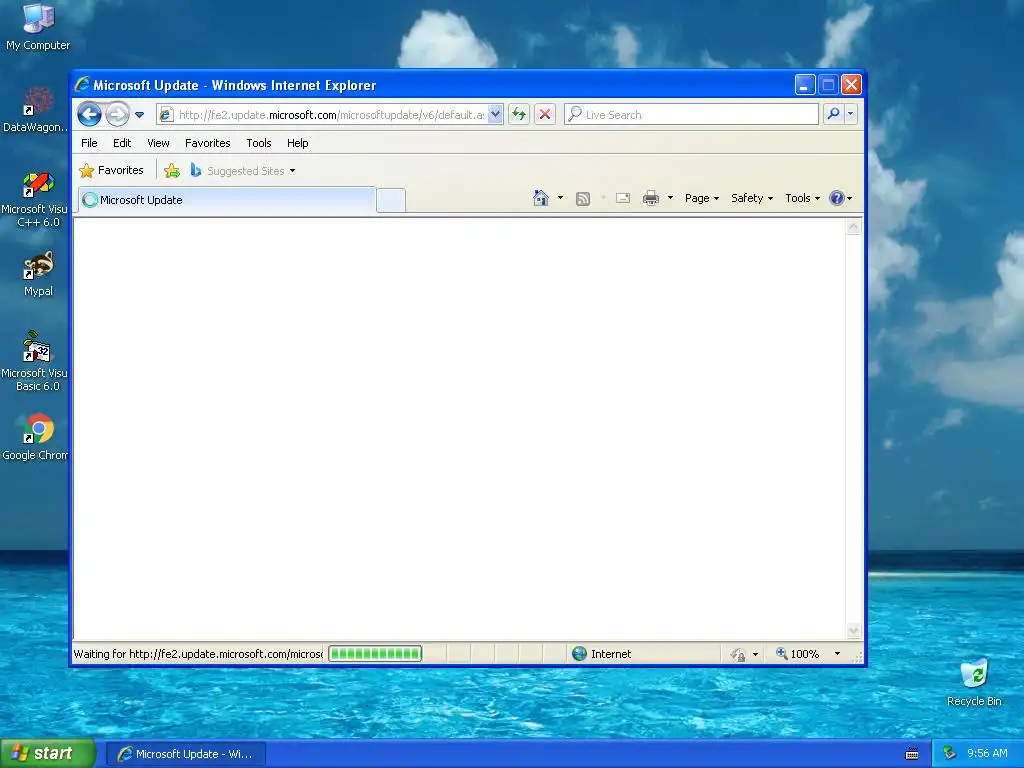This screenshot has width=1024, height=768.
Task: Click the Protected Mode status icon
Action: click(x=739, y=654)
